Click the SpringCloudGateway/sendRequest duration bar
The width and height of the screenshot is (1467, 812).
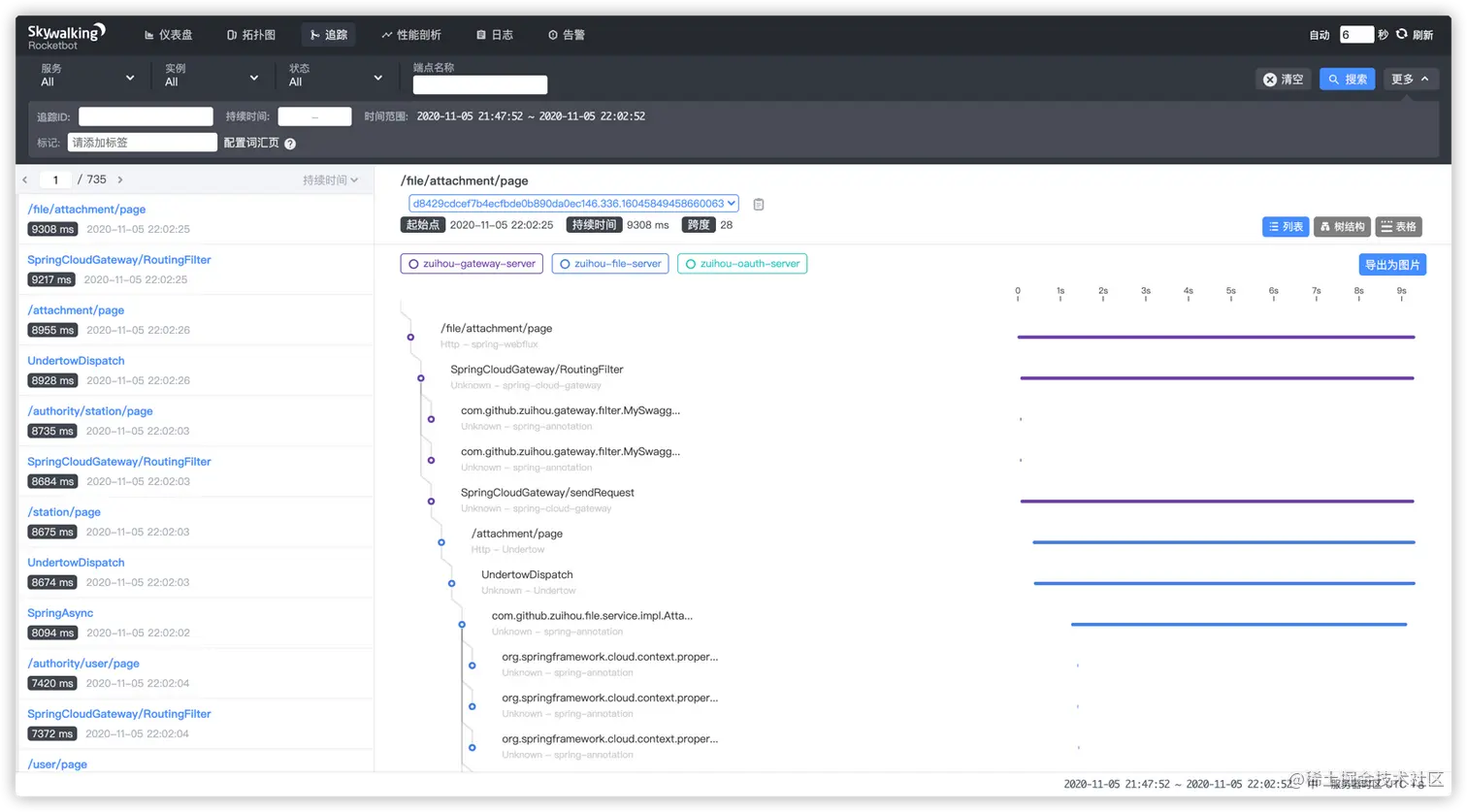pyautogui.click(x=1217, y=501)
